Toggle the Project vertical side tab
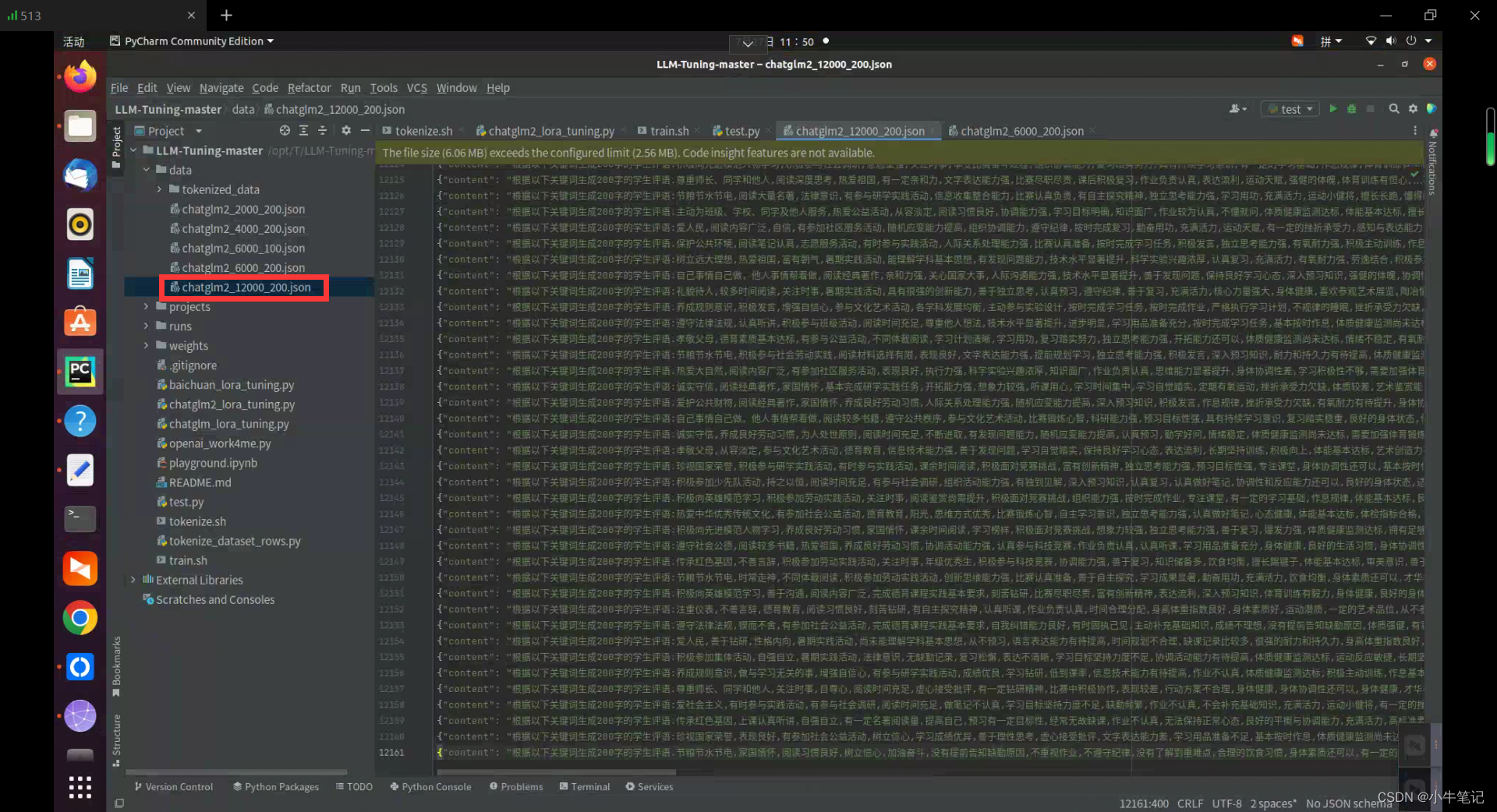Viewport: 1497px width, 812px height. point(116,147)
